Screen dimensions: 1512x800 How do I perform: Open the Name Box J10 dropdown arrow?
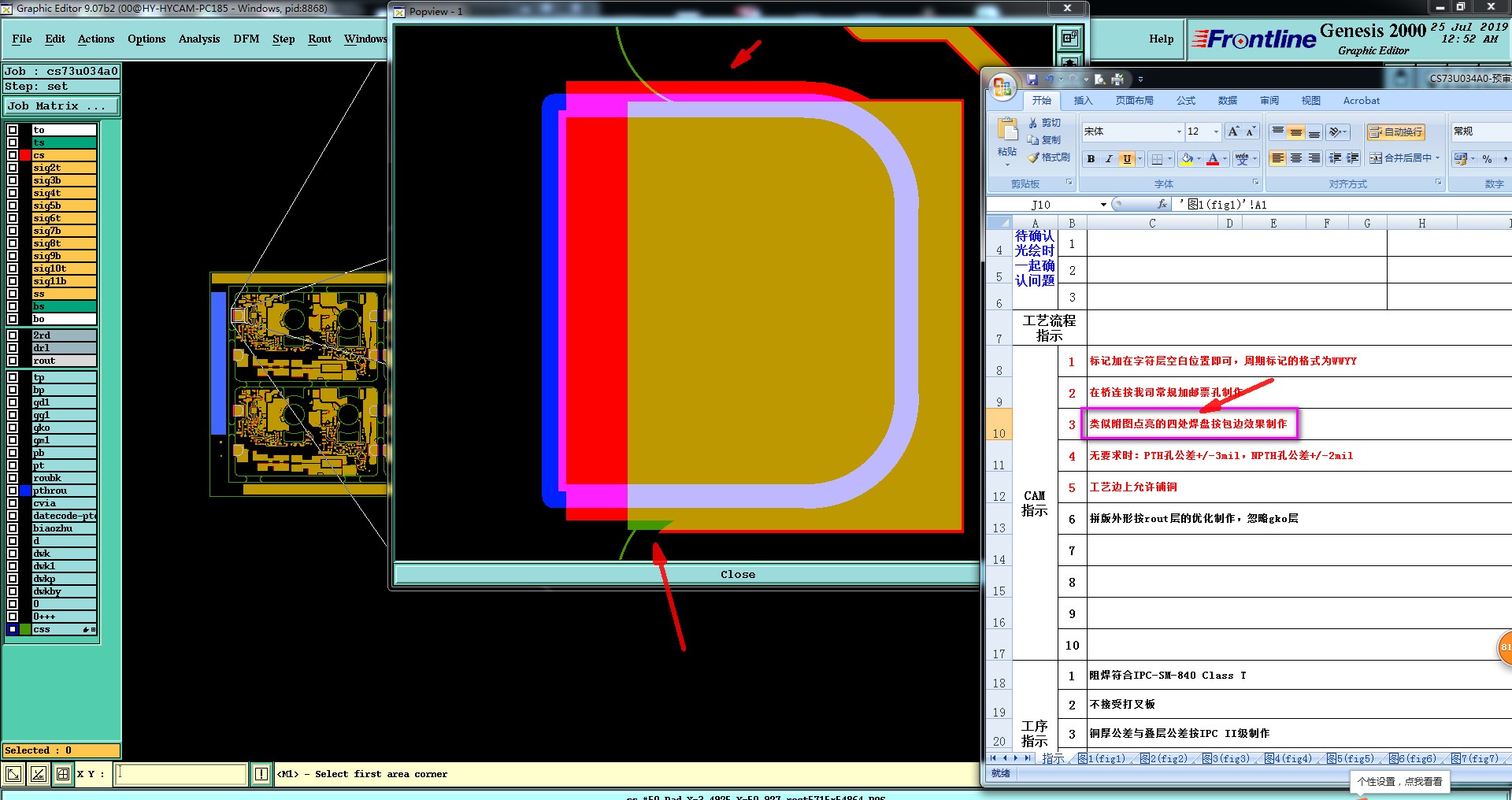tap(1103, 205)
